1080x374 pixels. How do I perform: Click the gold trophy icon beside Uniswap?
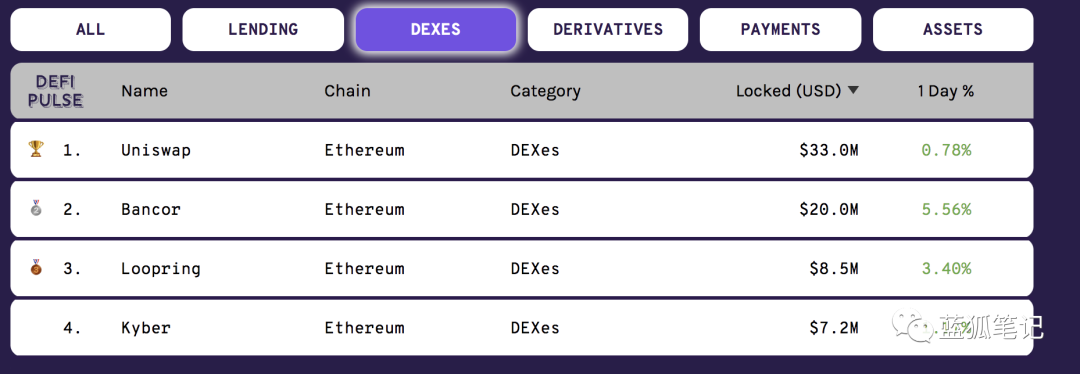pos(36,149)
